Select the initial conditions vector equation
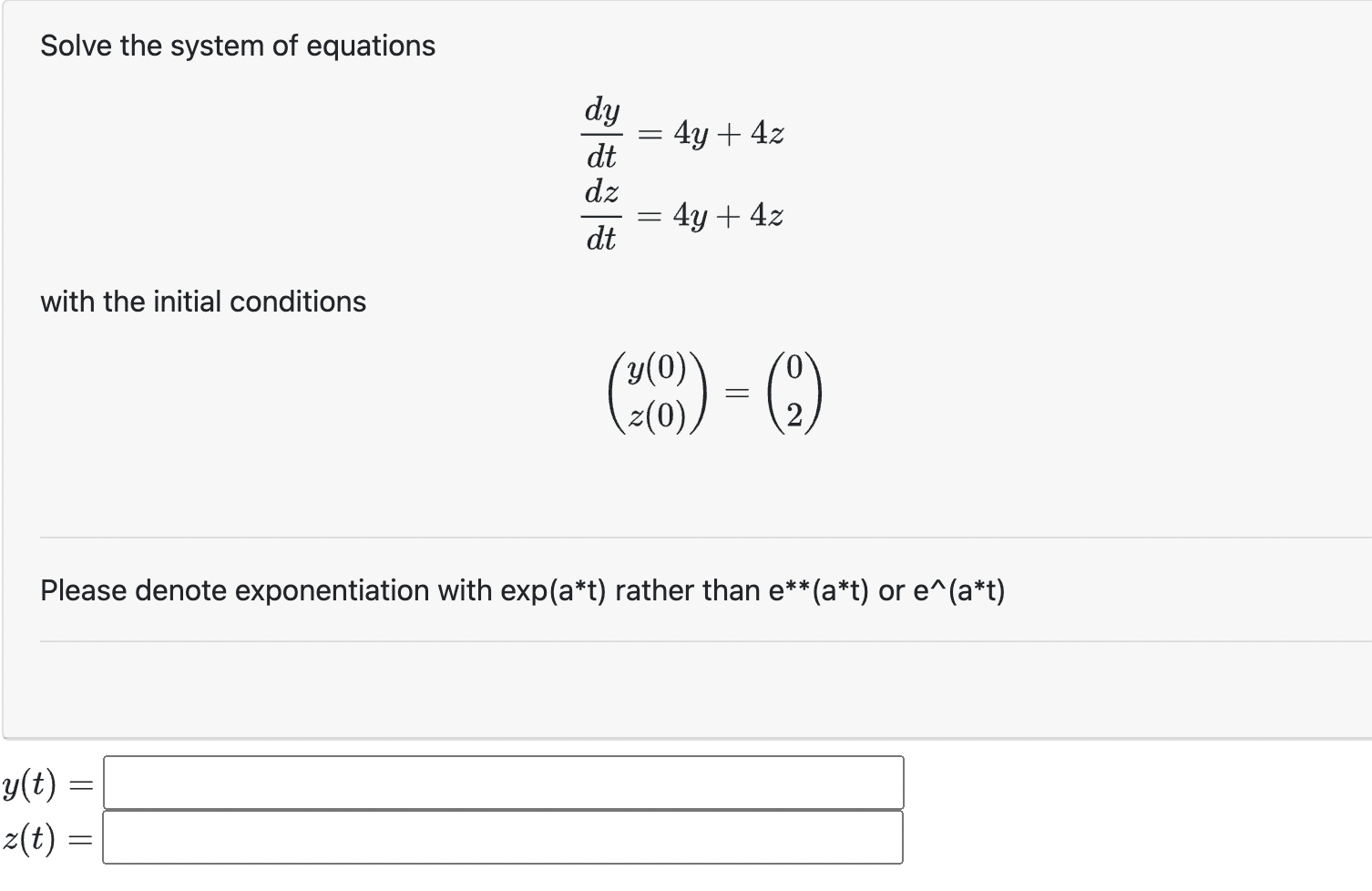The height and width of the screenshot is (891, 1372). click(x=720, y=392)
